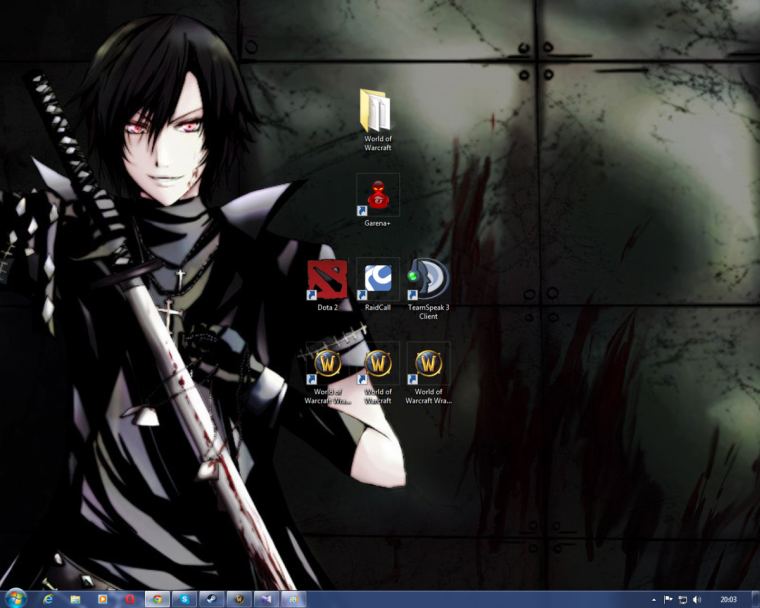760x608 pixels.
Task: Click the RaidCall desktop shortcut
Action: tap(377, 281)
